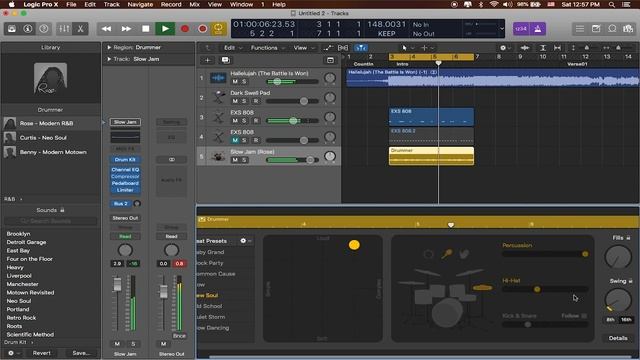Adjust the EXS 808 track 3 volume slider
This screenshot has width=640, height=360.
tap(292, 121)
